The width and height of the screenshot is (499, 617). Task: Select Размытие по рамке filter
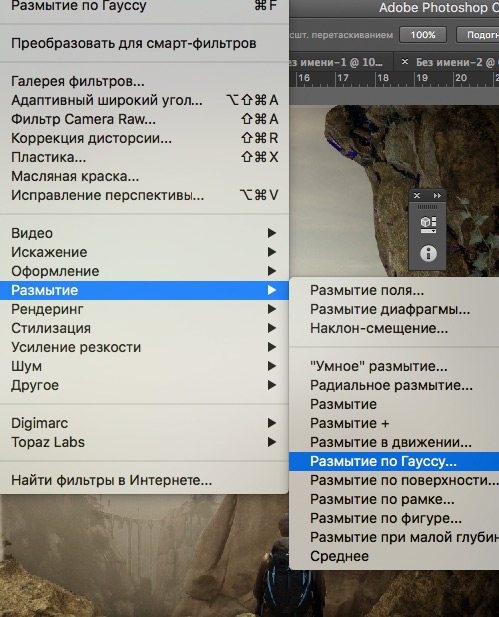(x=394, y=499)
